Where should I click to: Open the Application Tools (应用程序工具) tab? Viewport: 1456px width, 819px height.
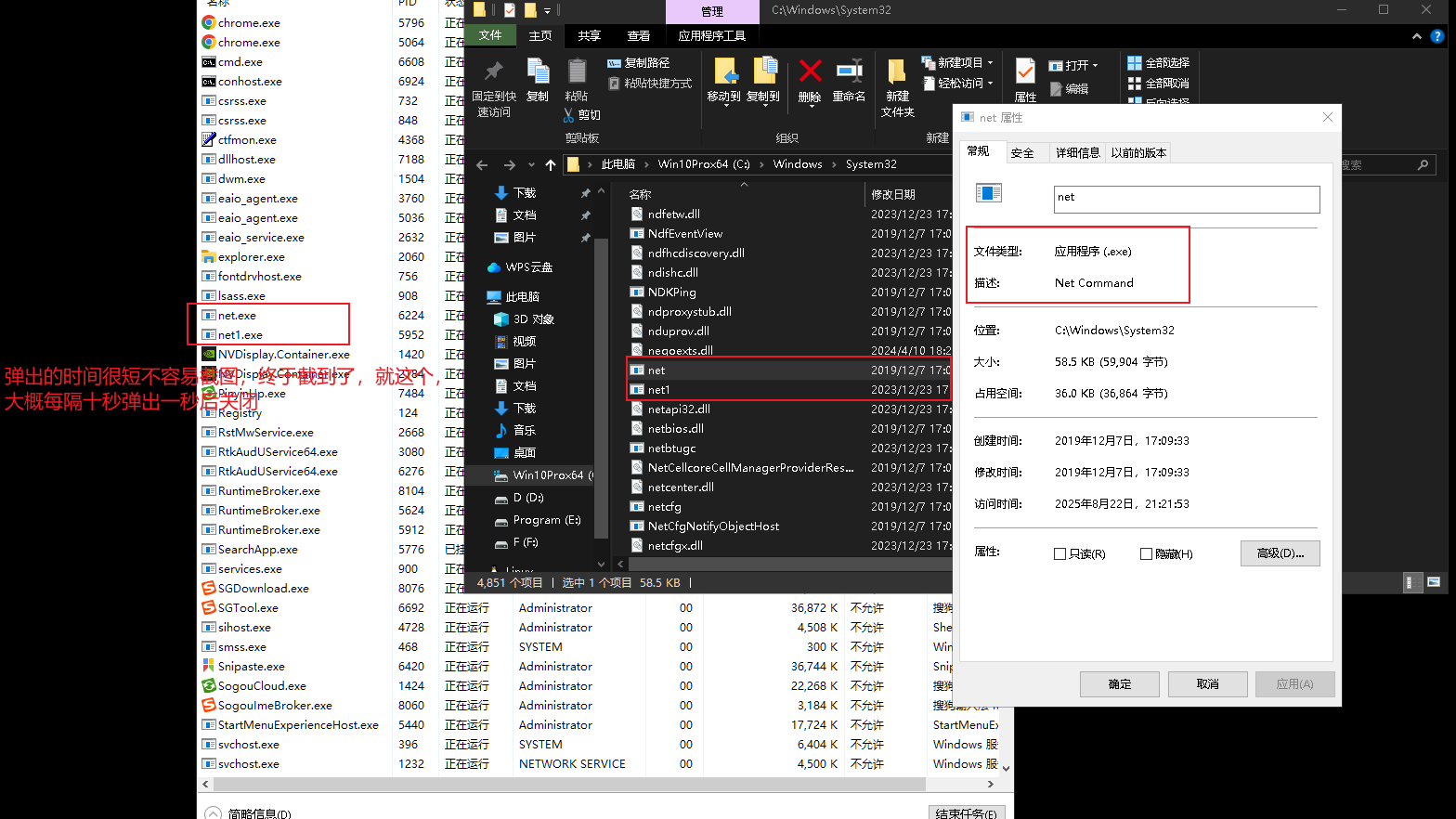(x=711, y=35)
